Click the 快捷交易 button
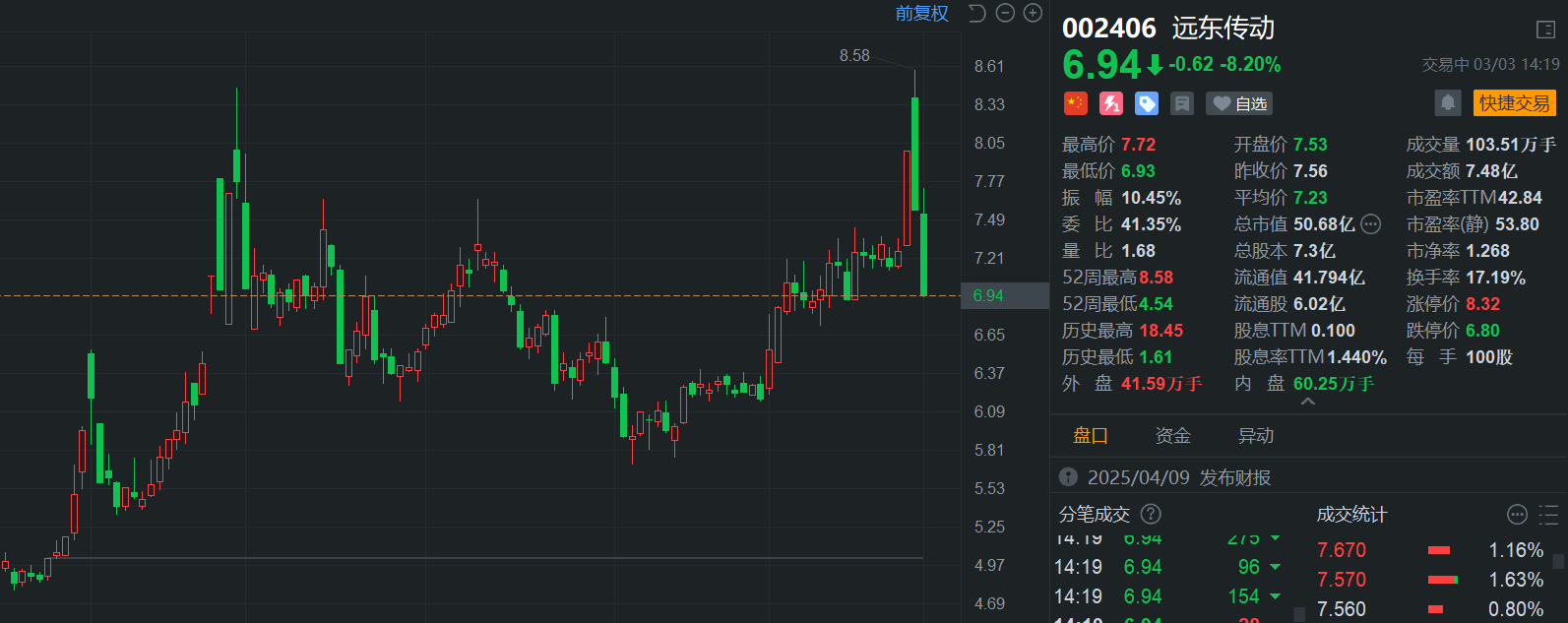 pos(1514,103)
